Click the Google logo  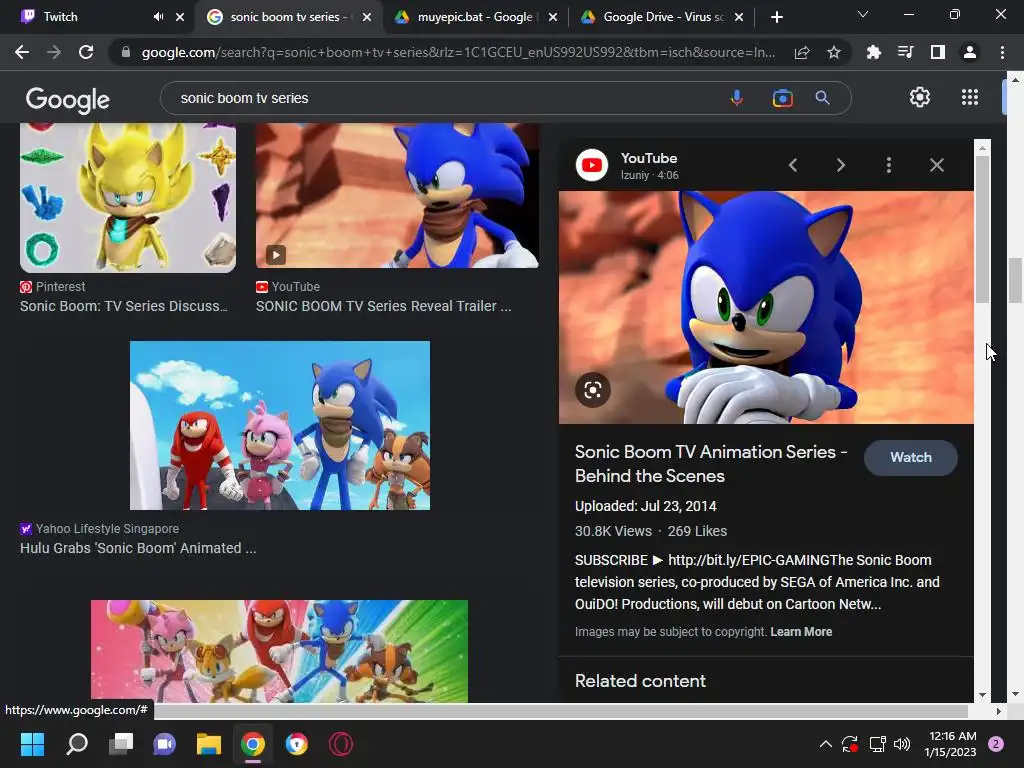coord(68,99)
